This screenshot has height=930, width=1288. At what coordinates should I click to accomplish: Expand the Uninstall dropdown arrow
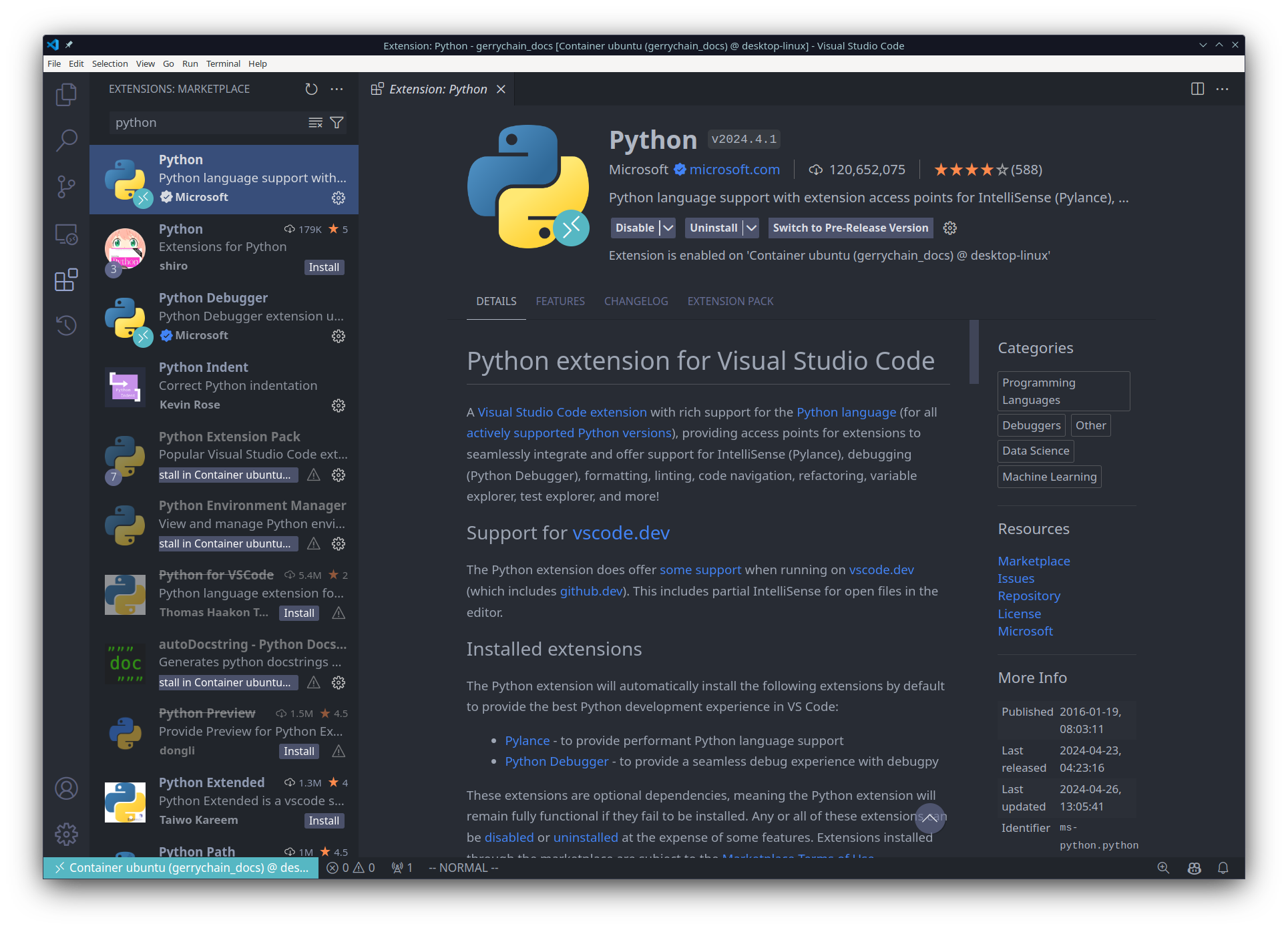click(x=750, y=228)
